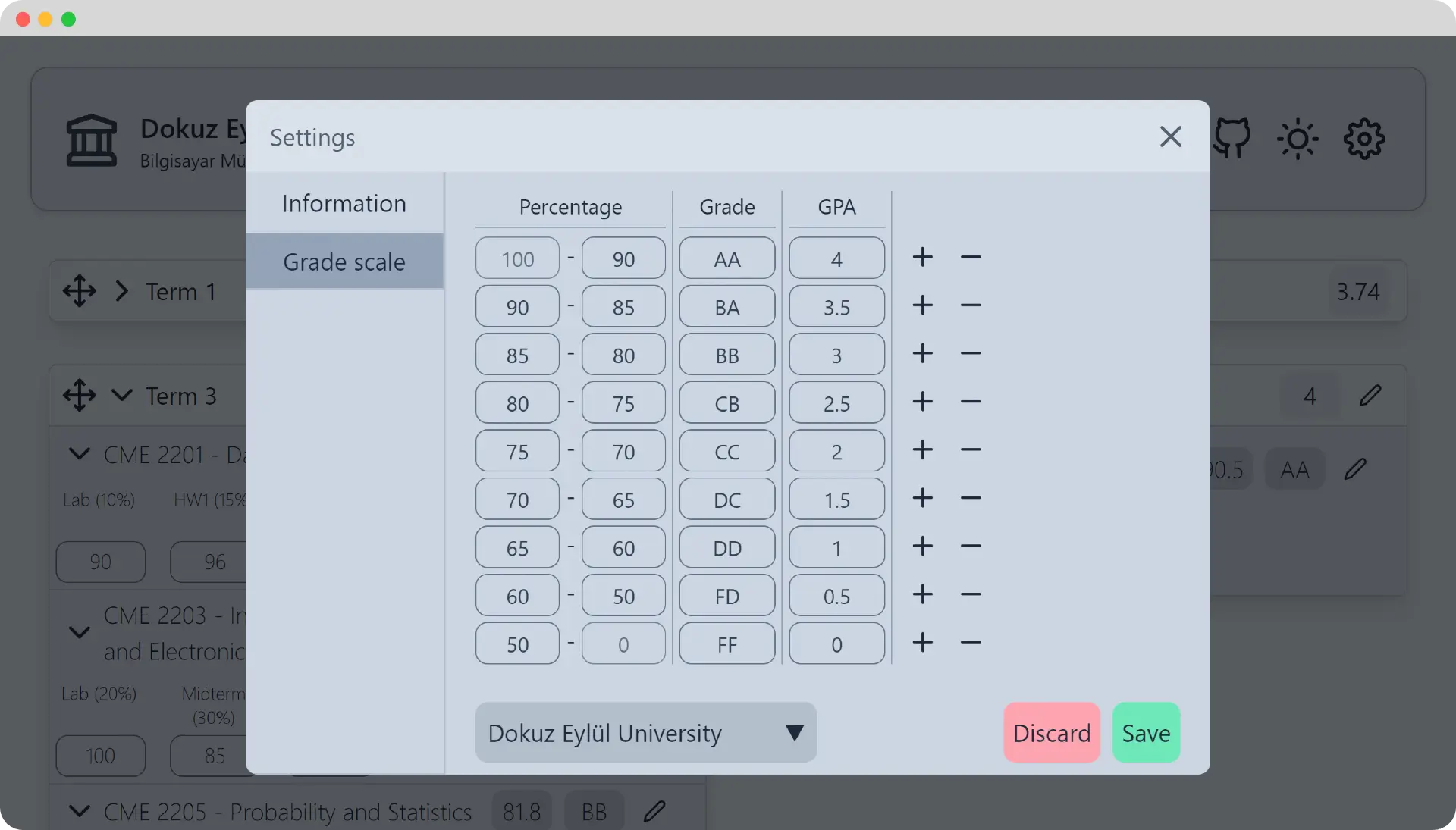Open the Dokuz Eylül University dropdown

645,733
